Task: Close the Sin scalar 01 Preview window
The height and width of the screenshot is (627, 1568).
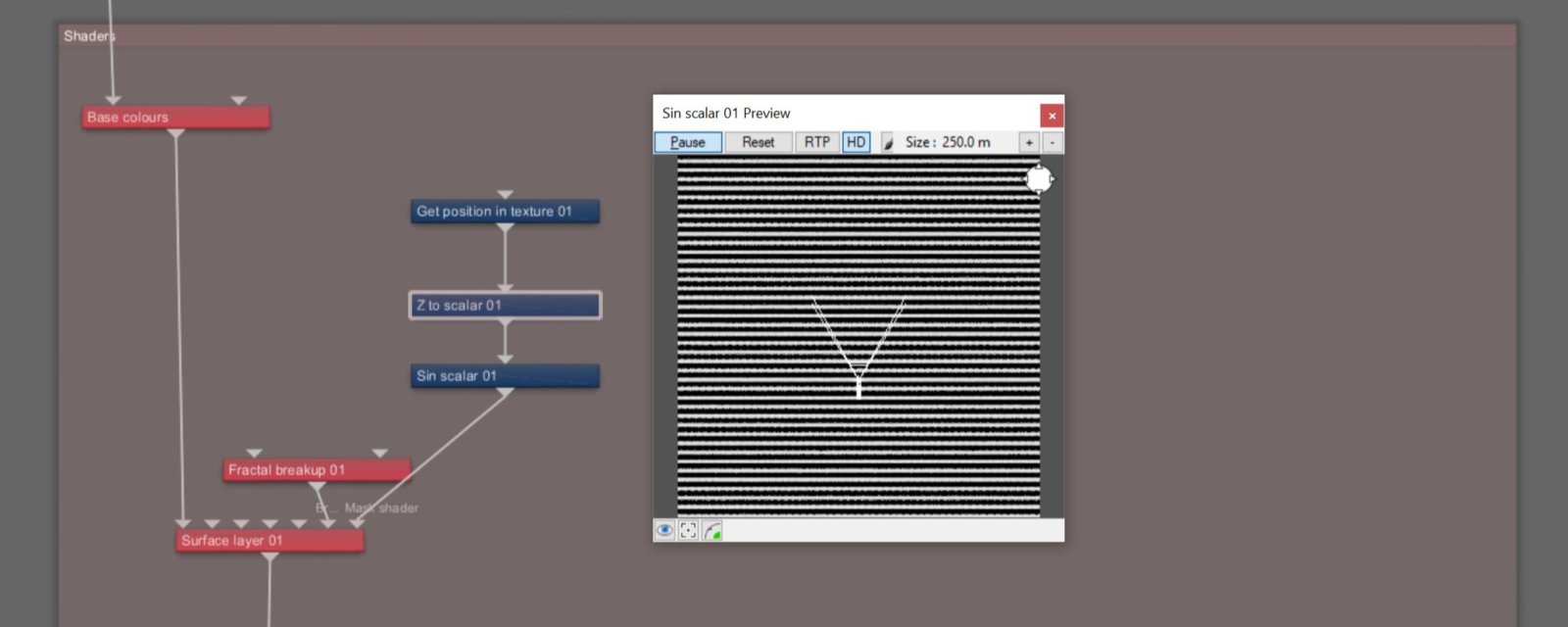Action: tap(1052, 116)
